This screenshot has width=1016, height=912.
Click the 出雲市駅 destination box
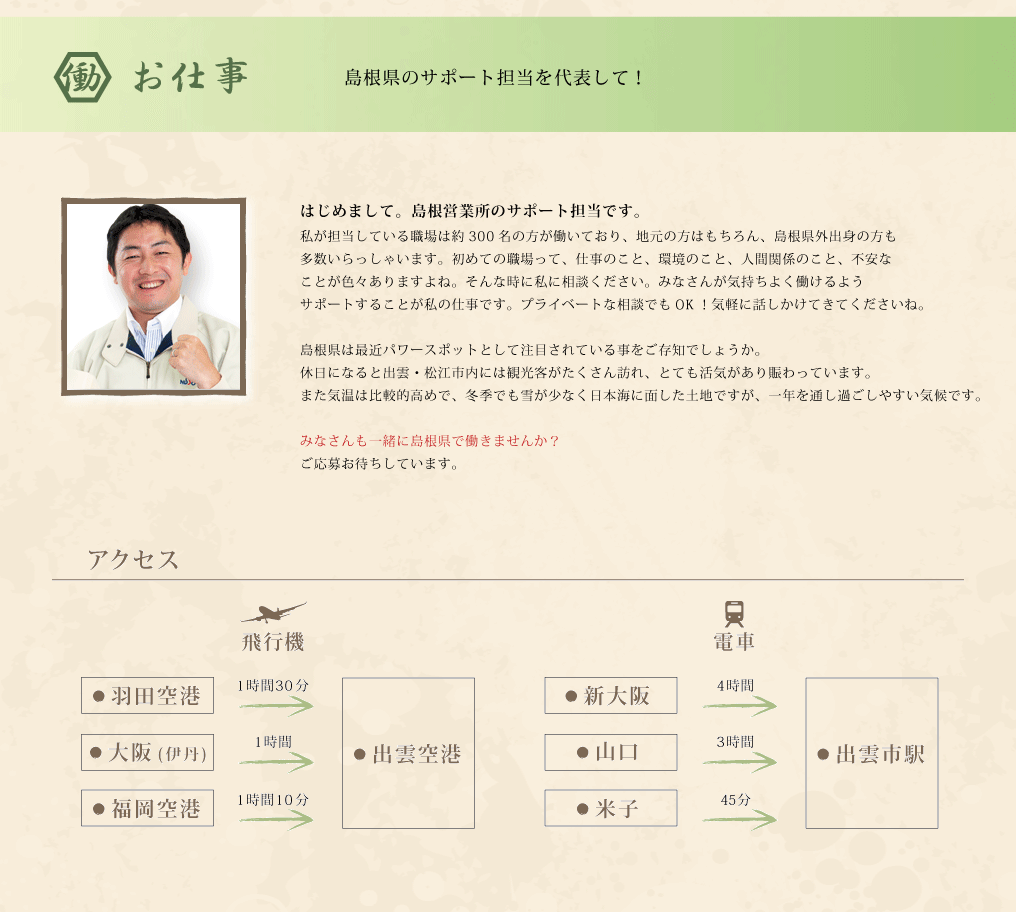(x=871, y=753)
